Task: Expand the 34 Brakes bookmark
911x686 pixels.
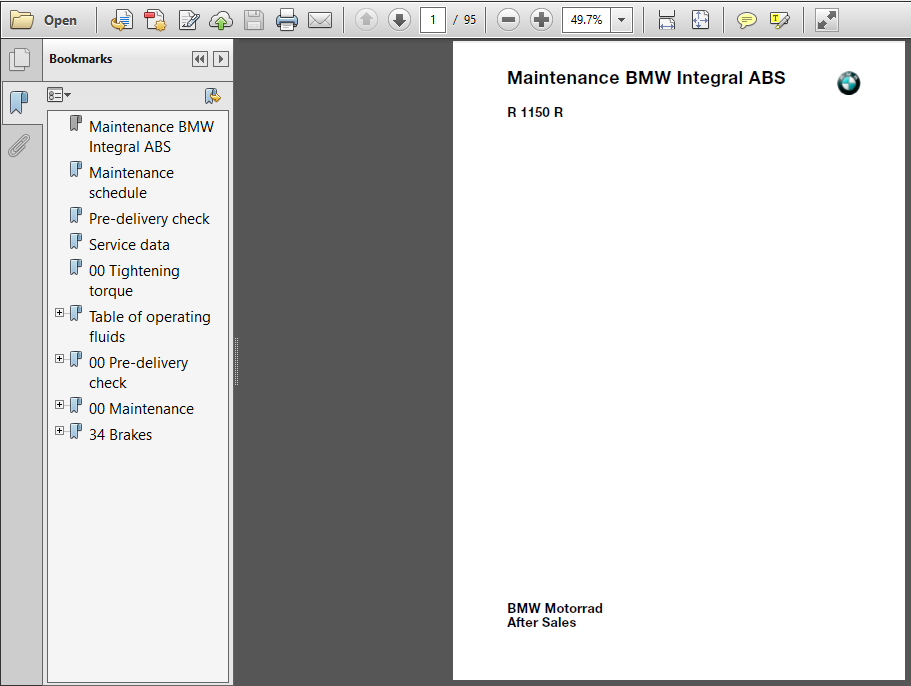Action: 59,430
